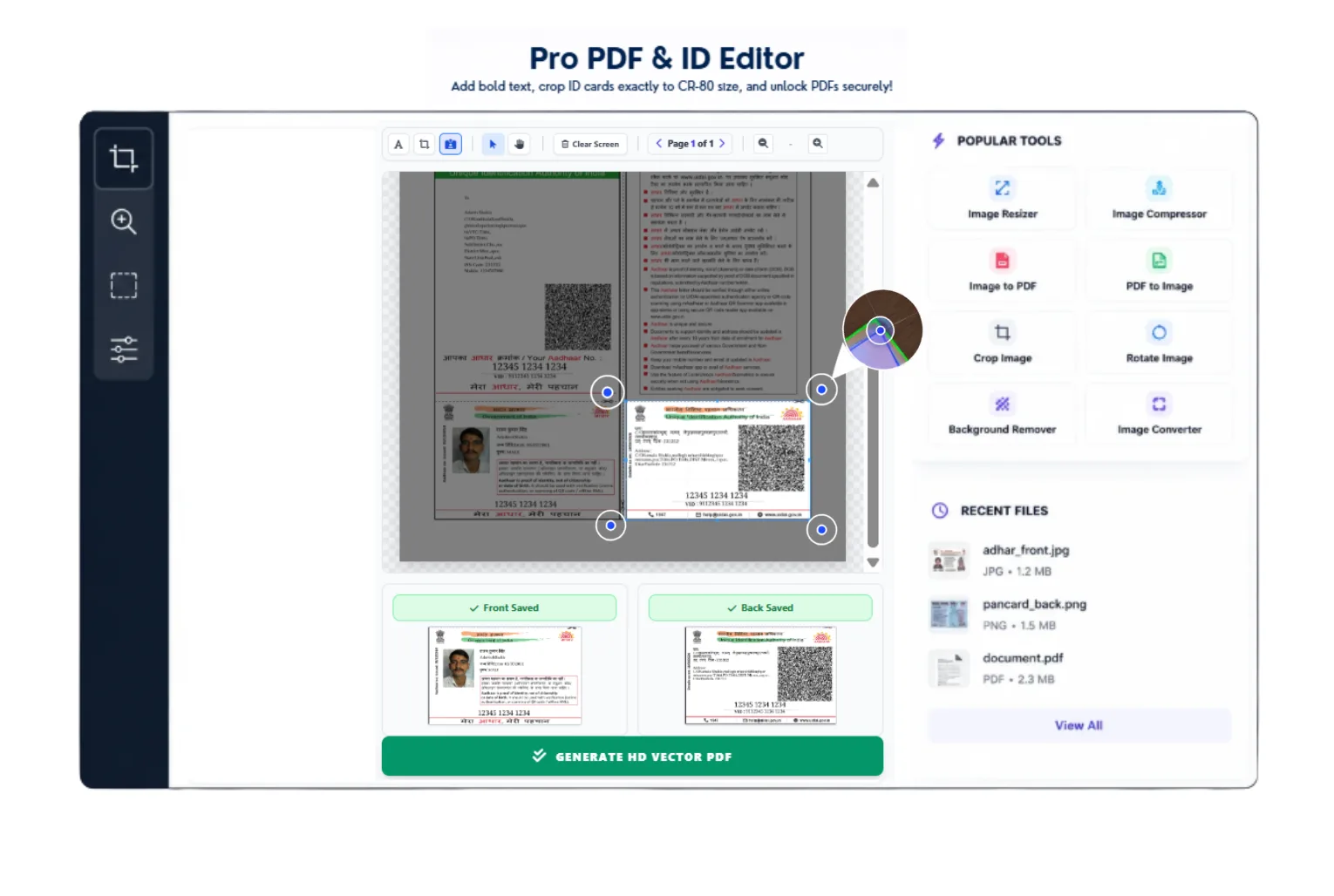Click the document.pdf file icon
The height and width of the screenshot is (896, 1334).
[x=949, y=669]
